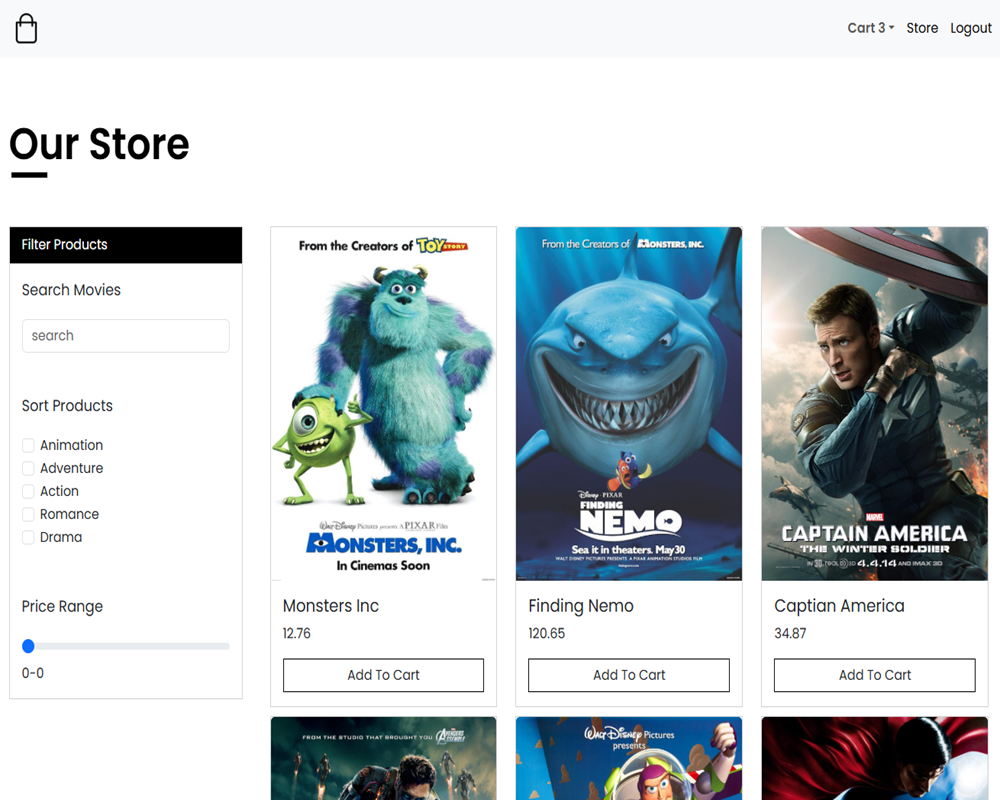Open the Toy Story Disney poster thumbnail
The width and height of the screenshot is (1000, 800).
pos(629,759)
